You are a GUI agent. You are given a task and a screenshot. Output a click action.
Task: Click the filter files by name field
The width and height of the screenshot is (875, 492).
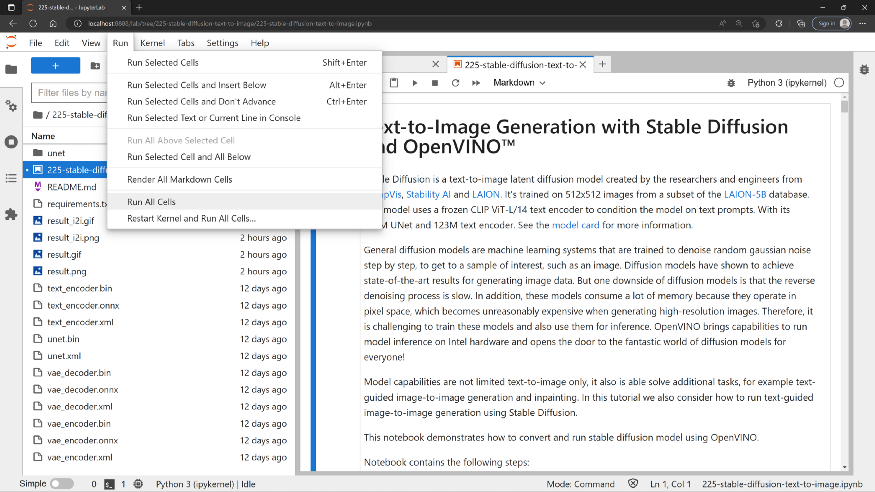point(70,92)
